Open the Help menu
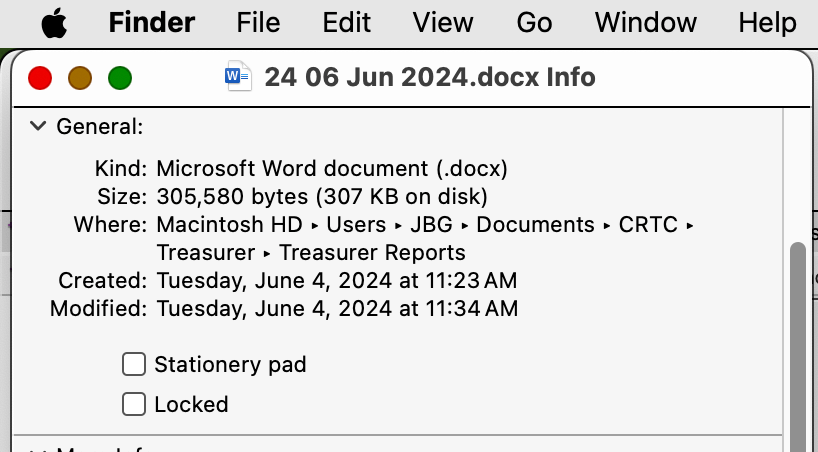 pyautogui.click(x=767, y=22)
